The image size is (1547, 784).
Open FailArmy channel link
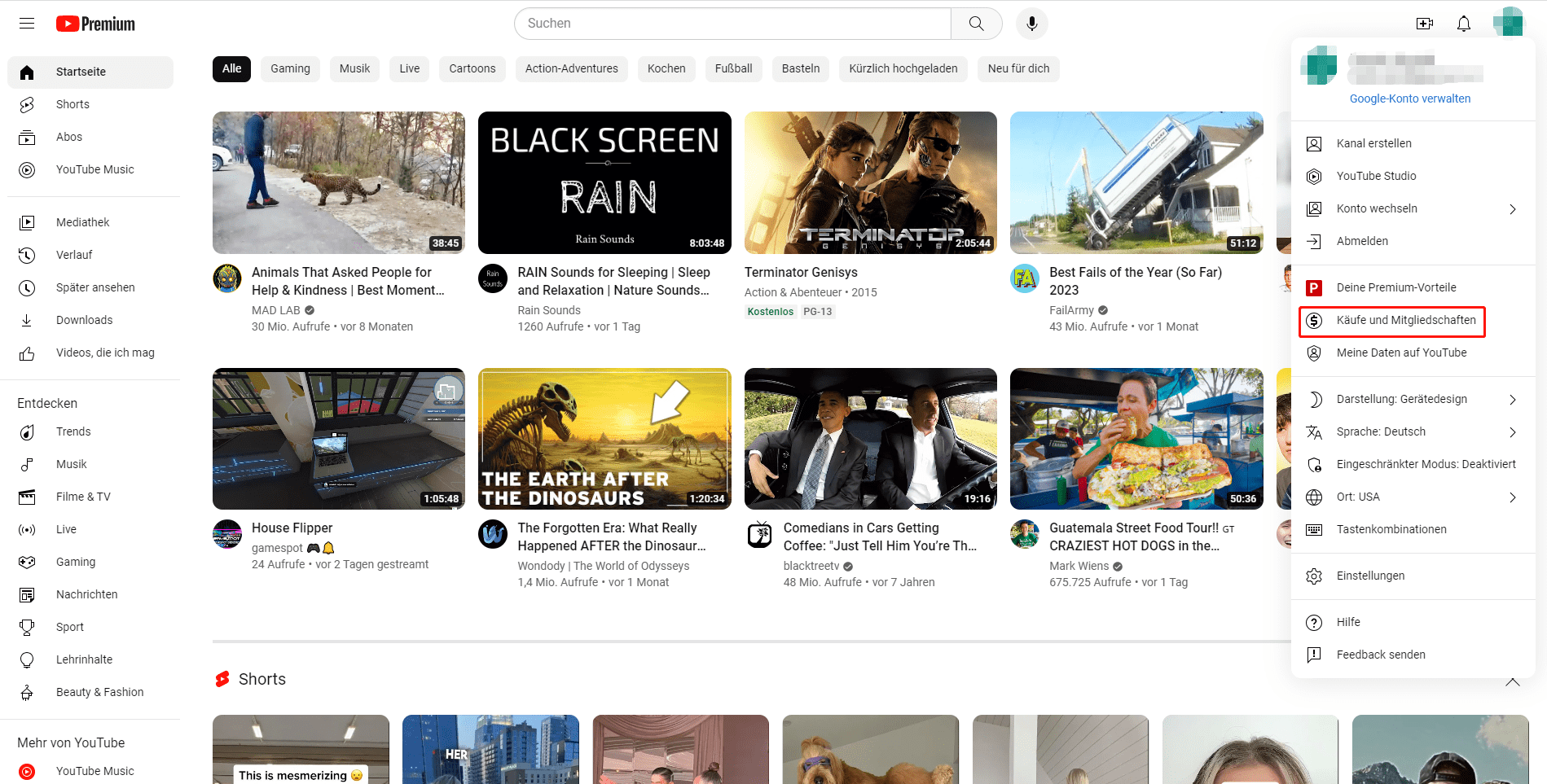(1071, 310)
